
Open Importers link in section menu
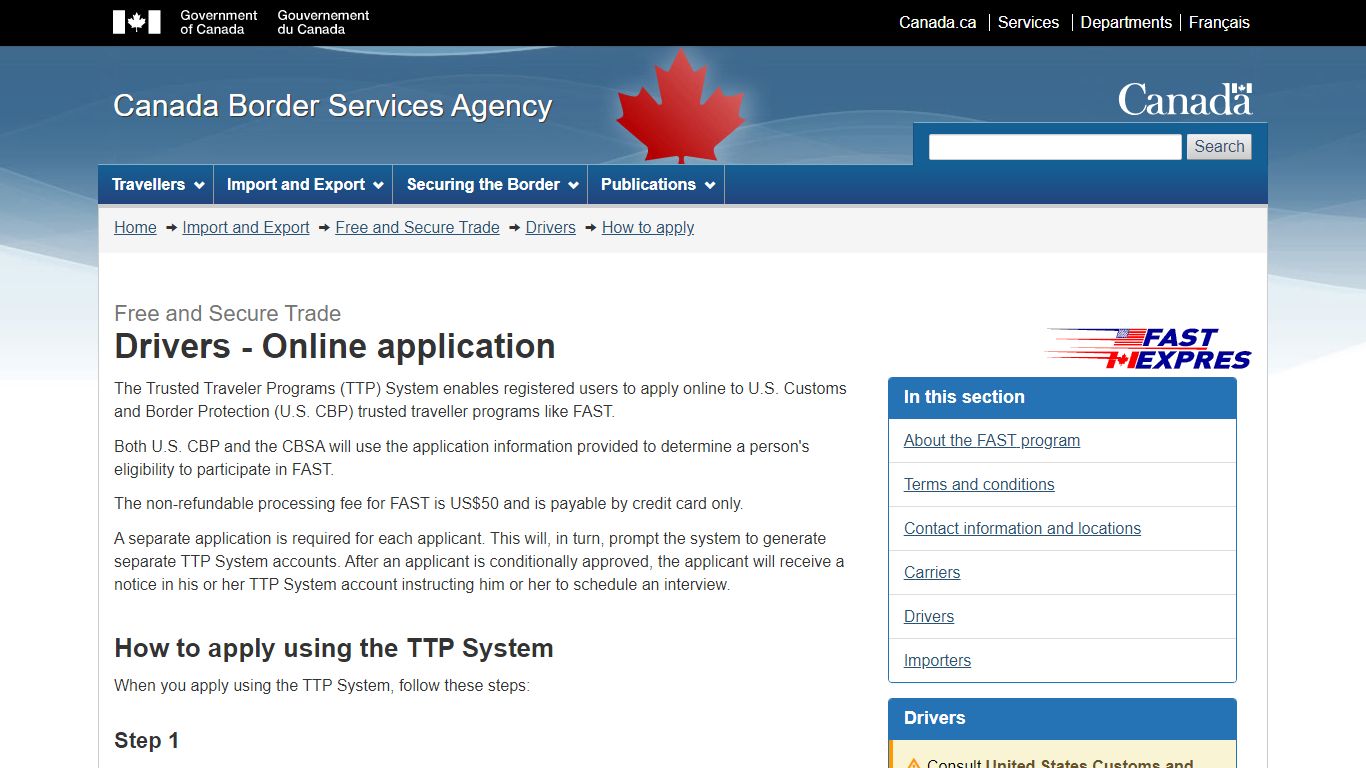pos(937,661)
